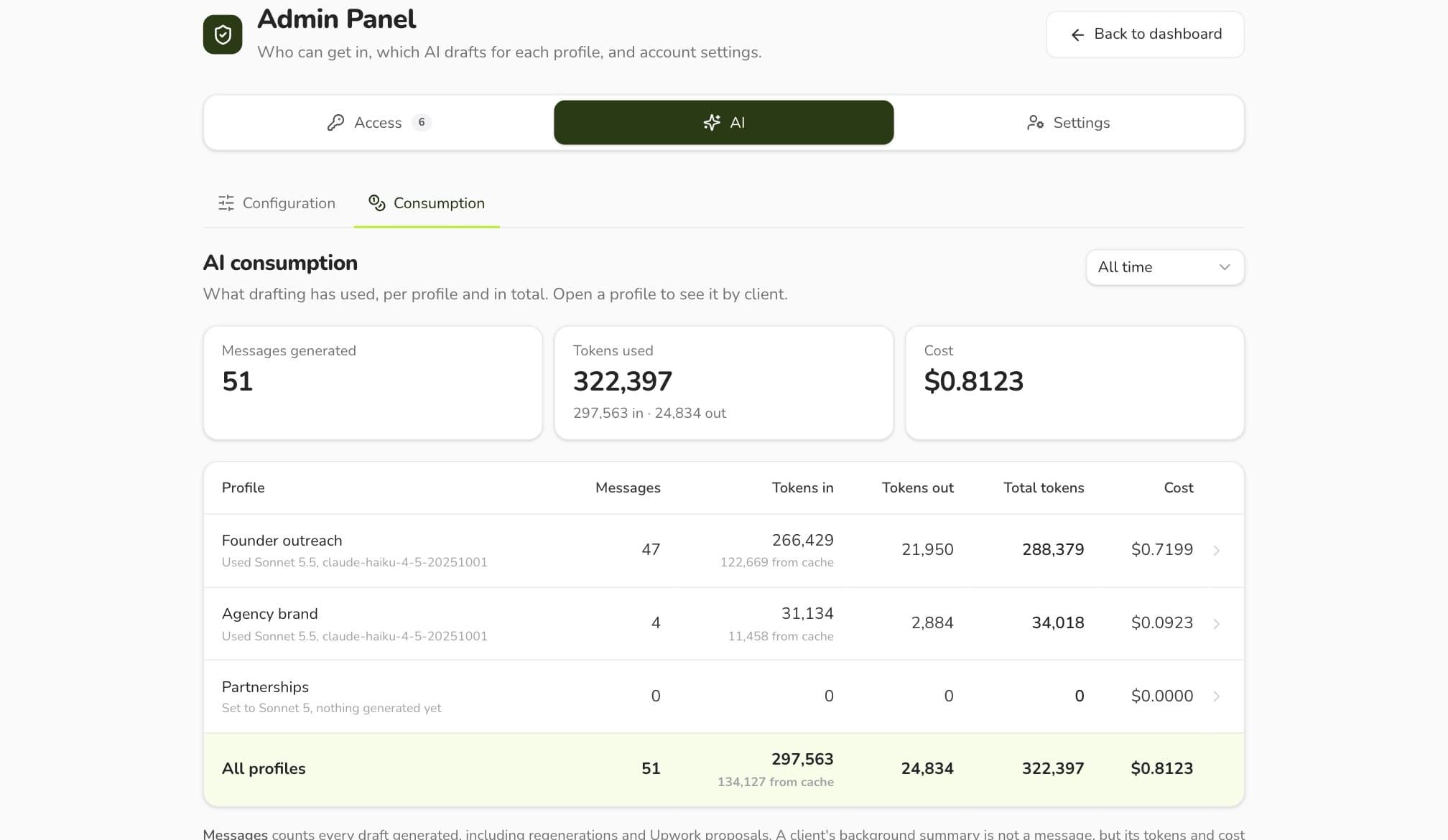Click the Tokens in column header
The height and width of the screenshot is (840, 1448).
[x=803, y=487]
